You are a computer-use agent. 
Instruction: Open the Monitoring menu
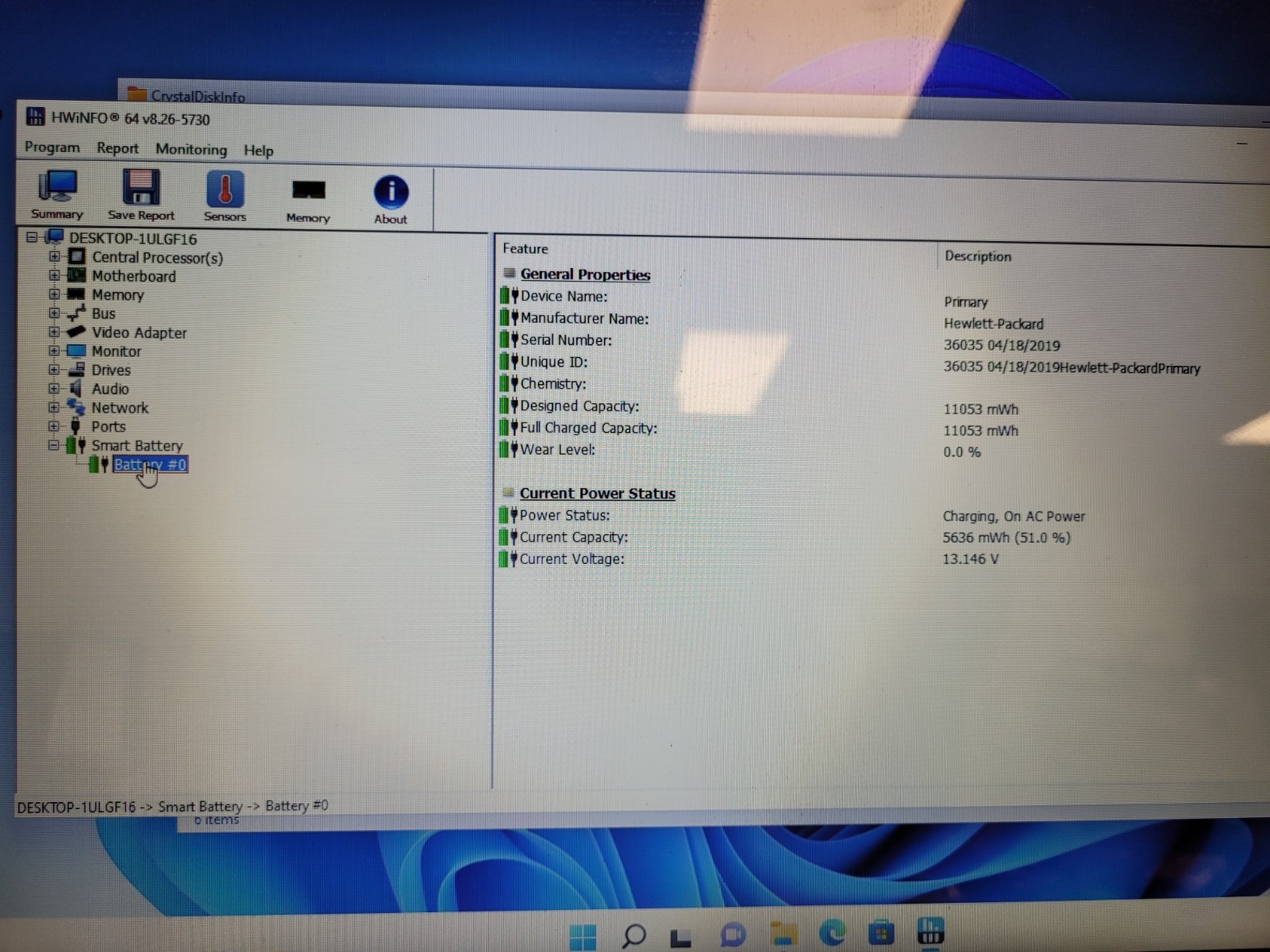(191, 149)
